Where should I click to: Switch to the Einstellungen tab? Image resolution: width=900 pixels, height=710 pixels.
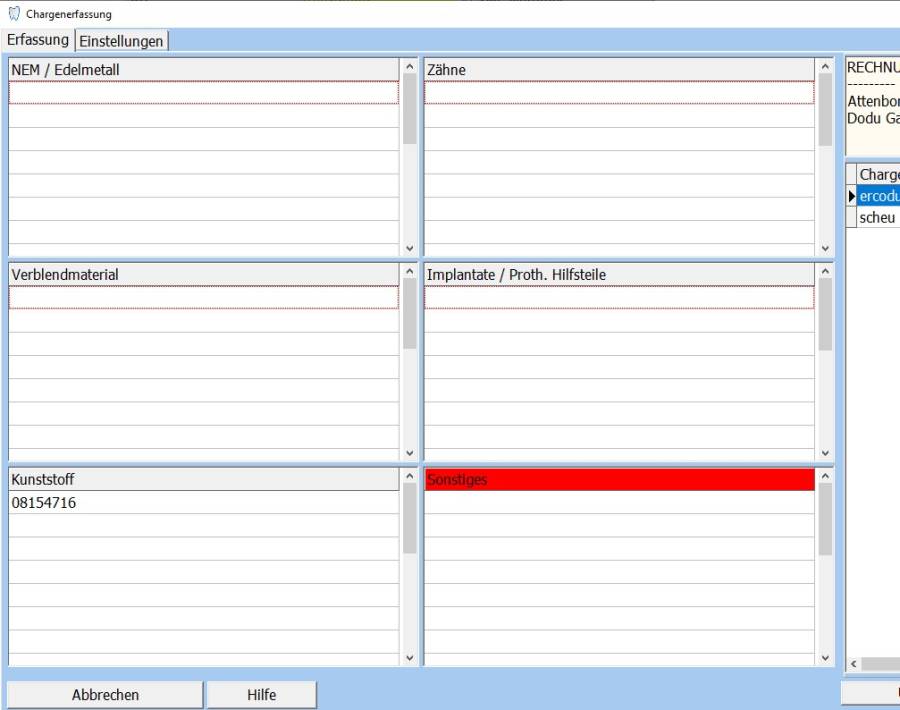[x=122, y=41]
